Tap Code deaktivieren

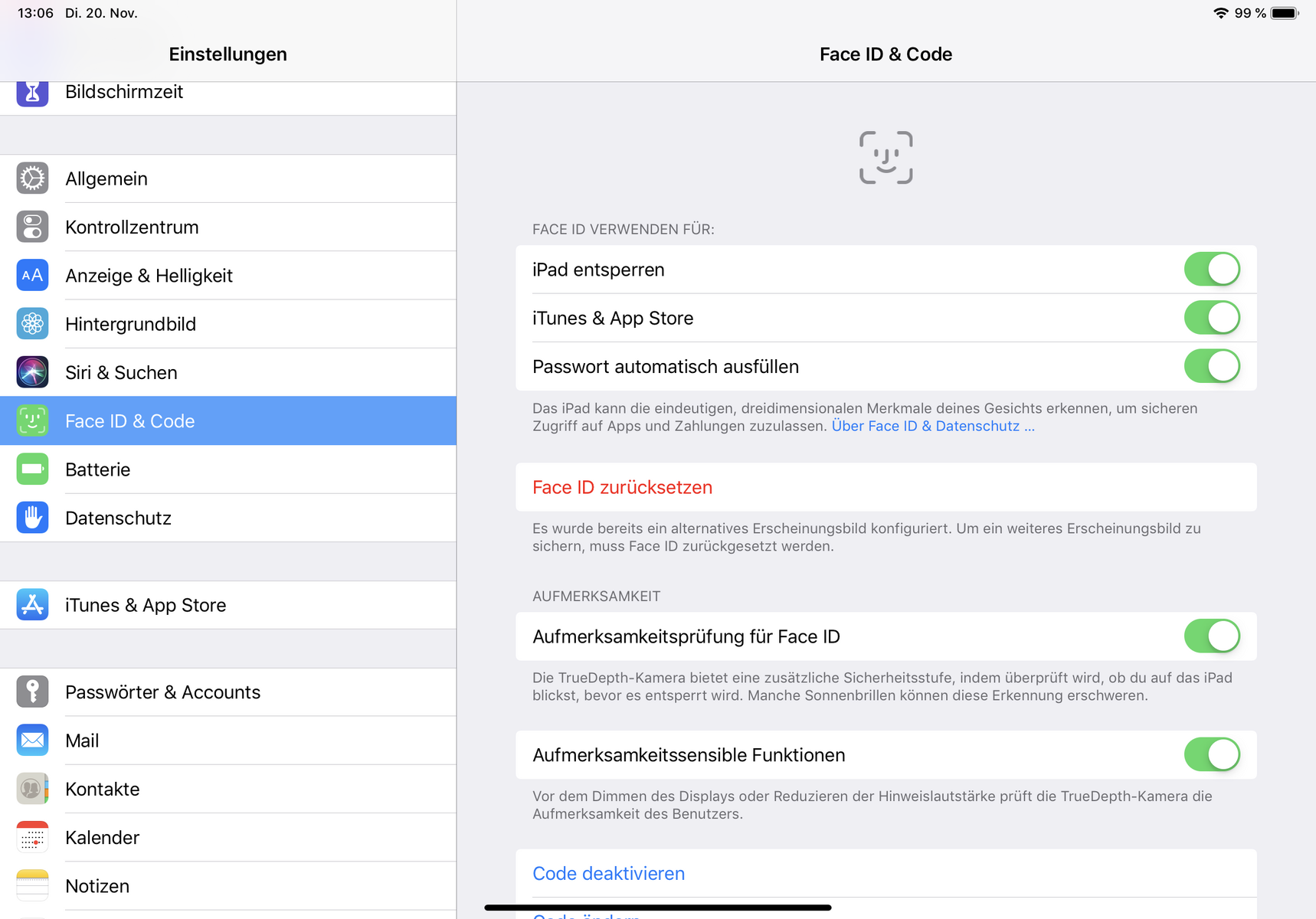click(608, 873)
